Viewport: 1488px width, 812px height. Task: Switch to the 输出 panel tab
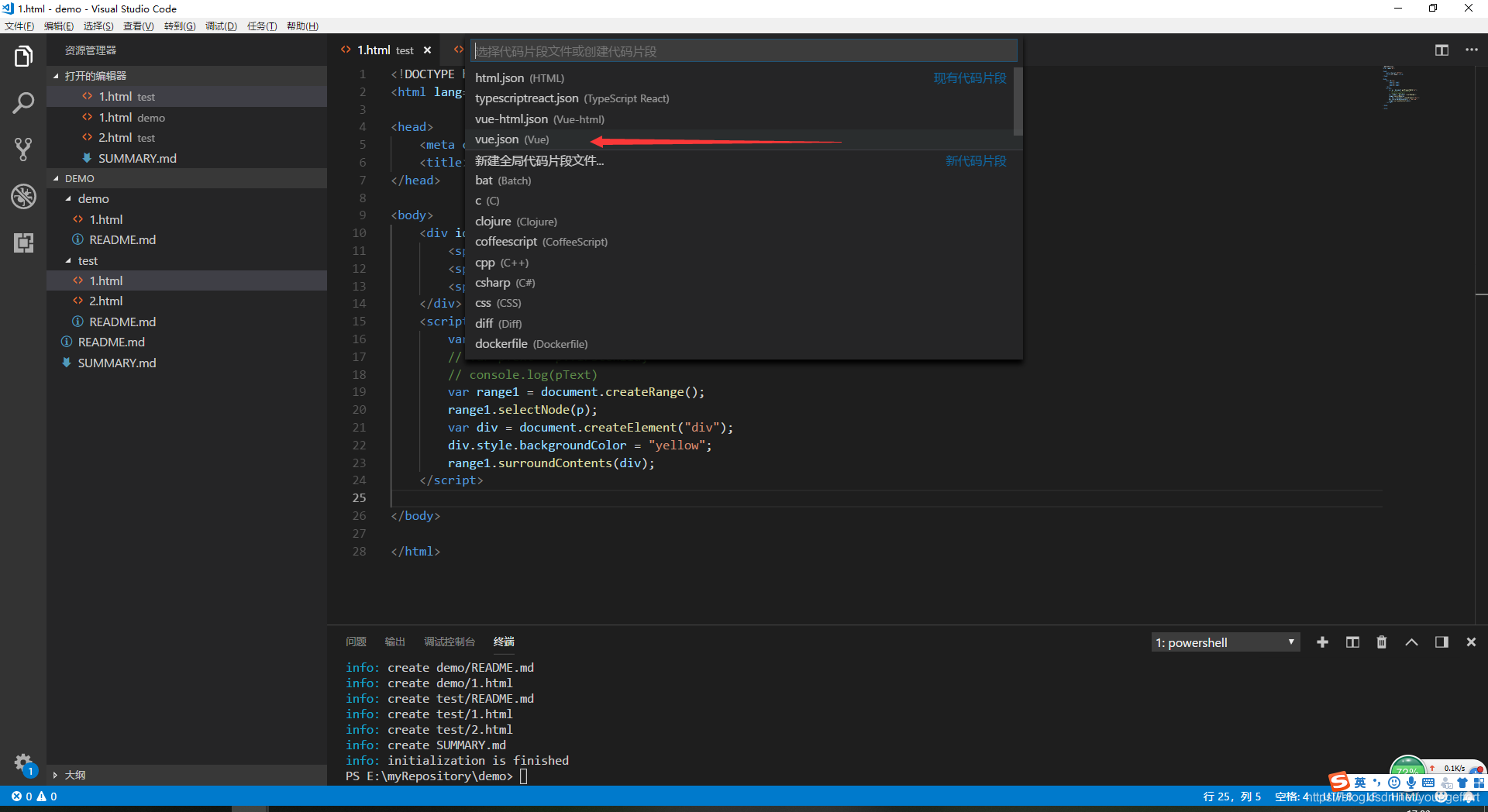(395, 642)
